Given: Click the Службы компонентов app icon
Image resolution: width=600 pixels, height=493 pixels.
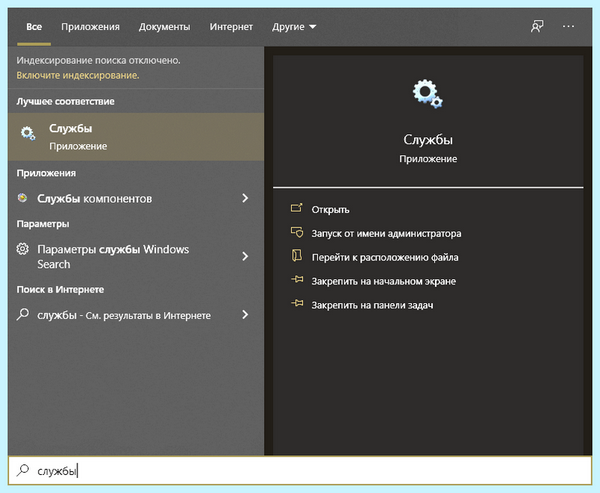Looking at the screenshot, I should [x=22, y=198].
